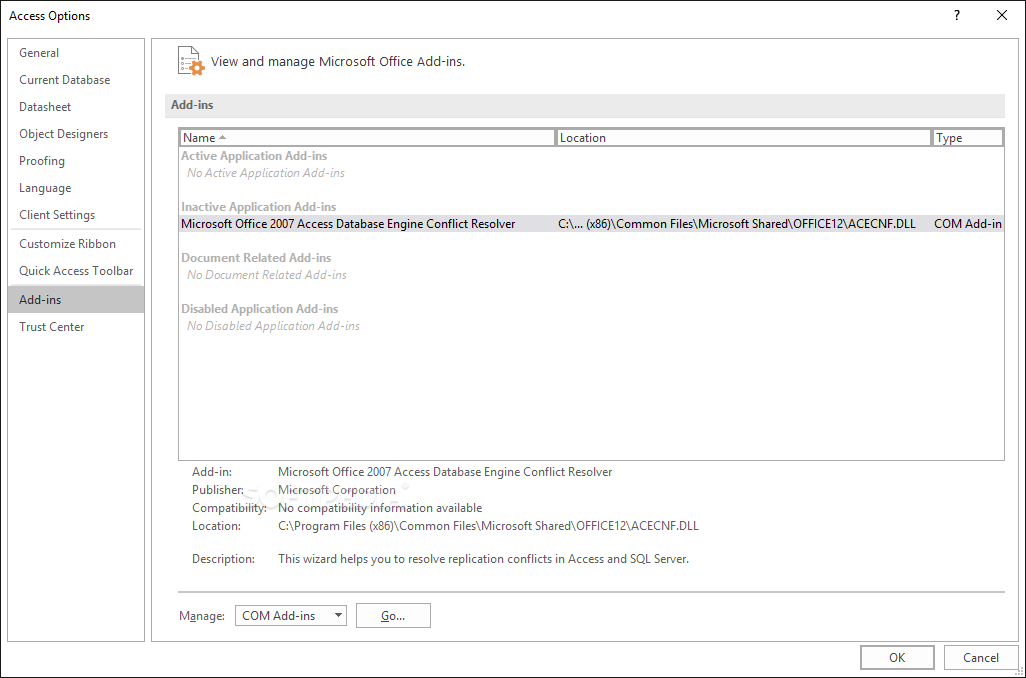Image resolution: width=1026 pixels, height=678 pixels.
Task: Click the Active Application Add-ins group header
Action: pos(254,156)
